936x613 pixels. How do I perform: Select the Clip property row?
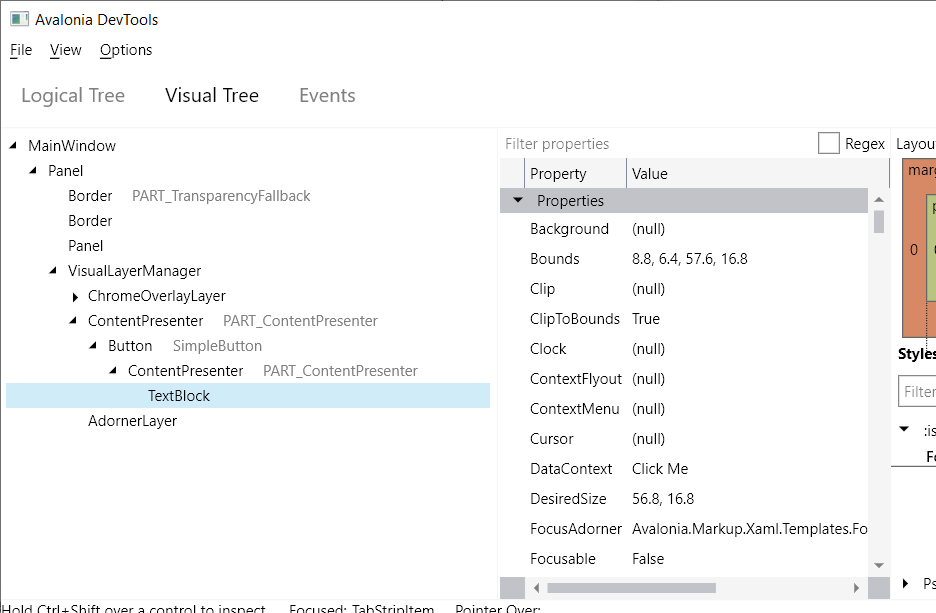683,289
